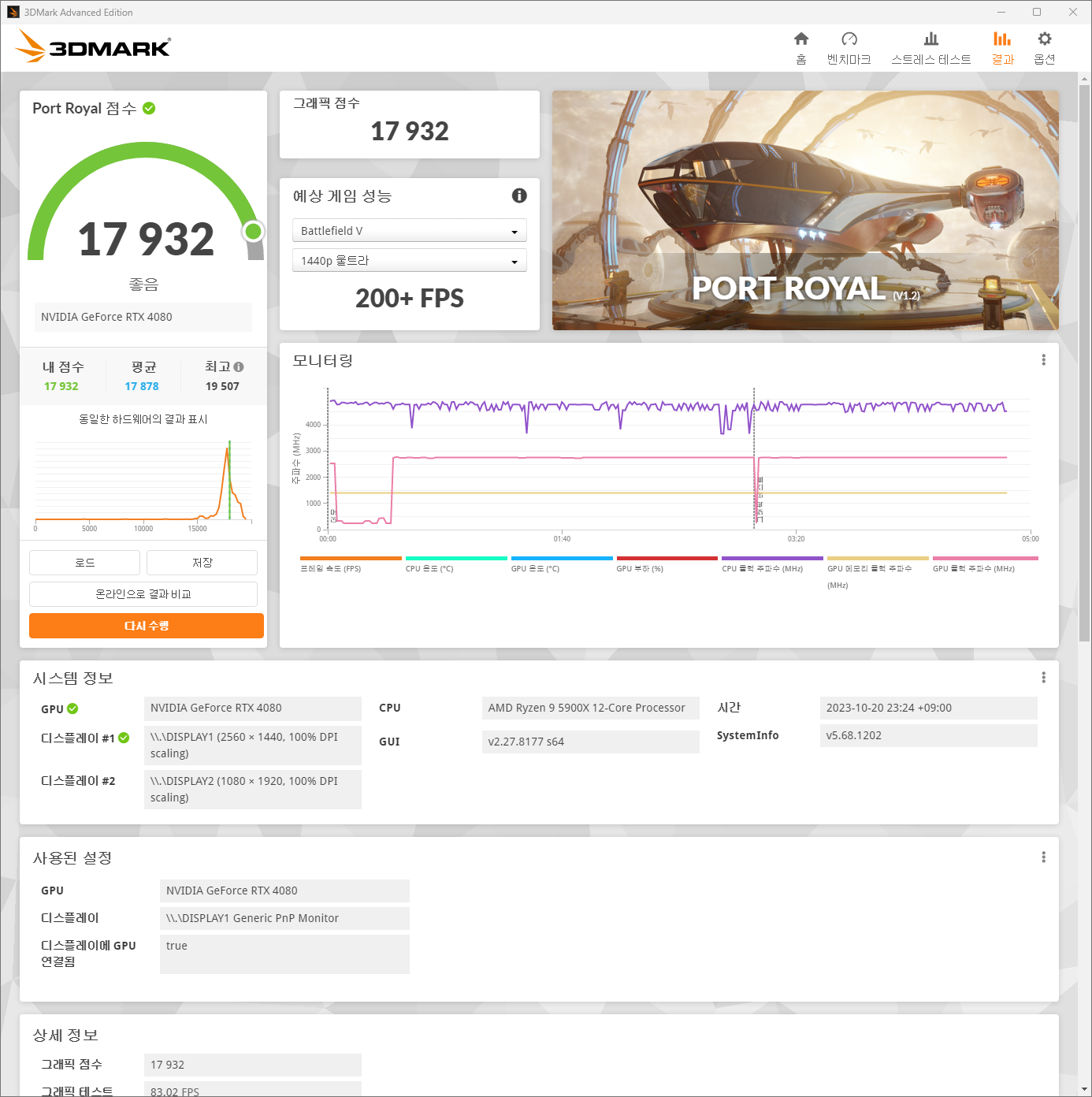Open the Stress Test (스트레스 테스트) tab
This screenshot has width=1092, height=1097.
(x=931, y=48)
